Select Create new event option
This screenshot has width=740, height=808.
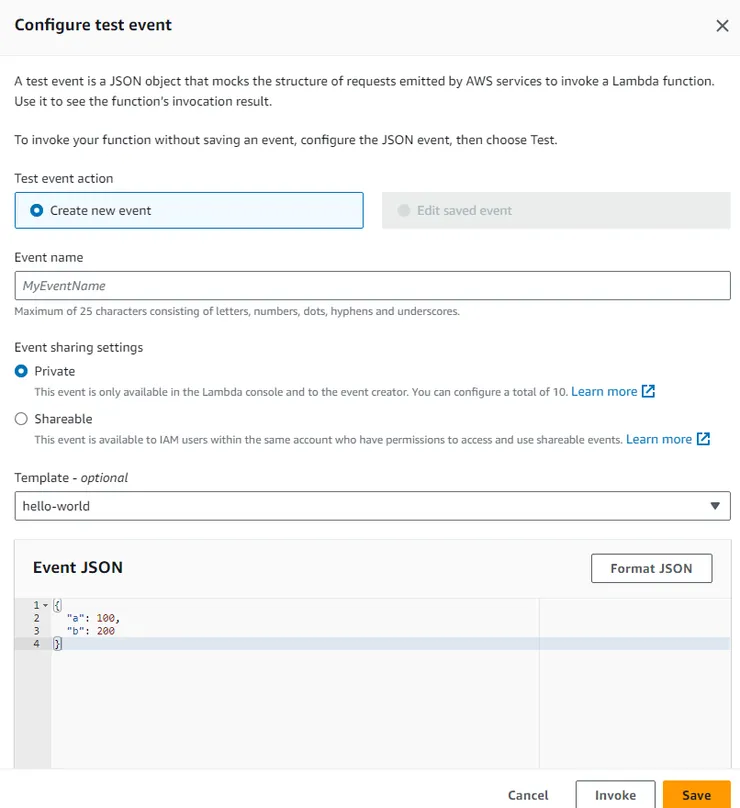[38, 211]
